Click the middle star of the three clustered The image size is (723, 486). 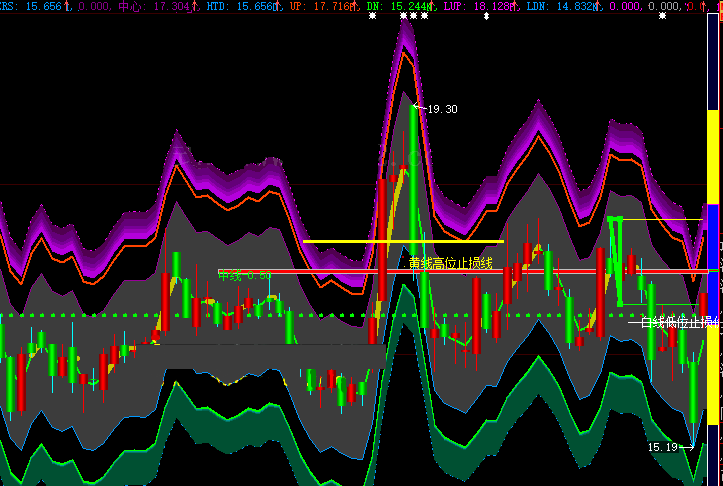tap(414, 16)
